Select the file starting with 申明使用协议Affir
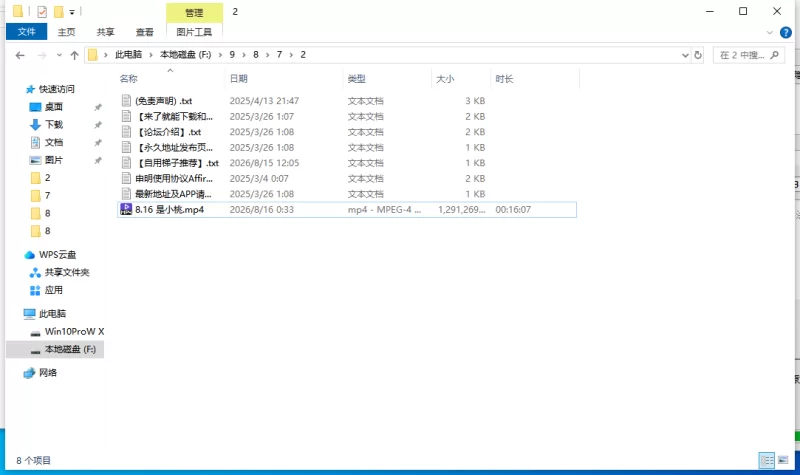 tap(174, 179)
